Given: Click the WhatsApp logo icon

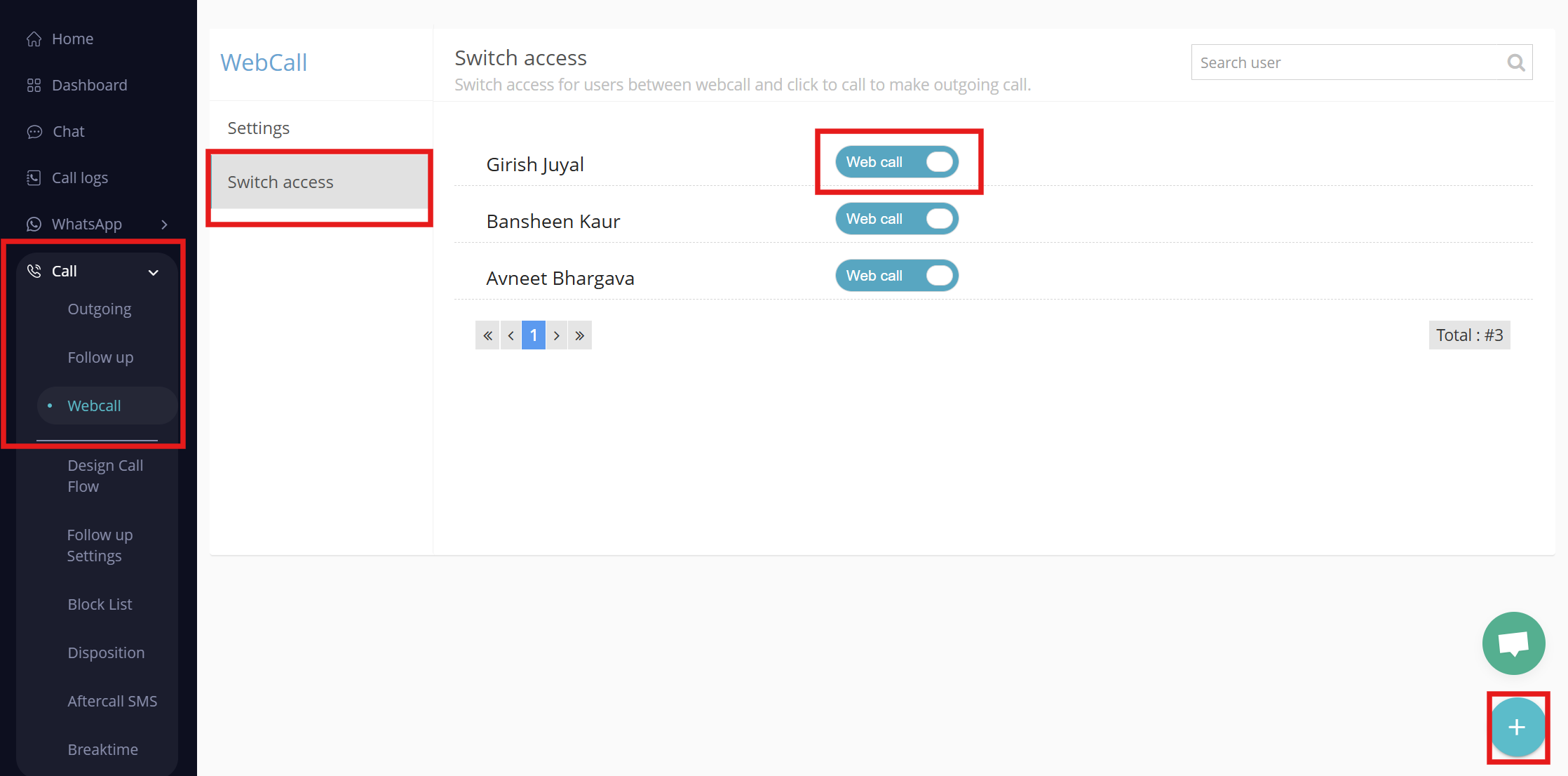Looking at the screenshot, I should (34, 225).
